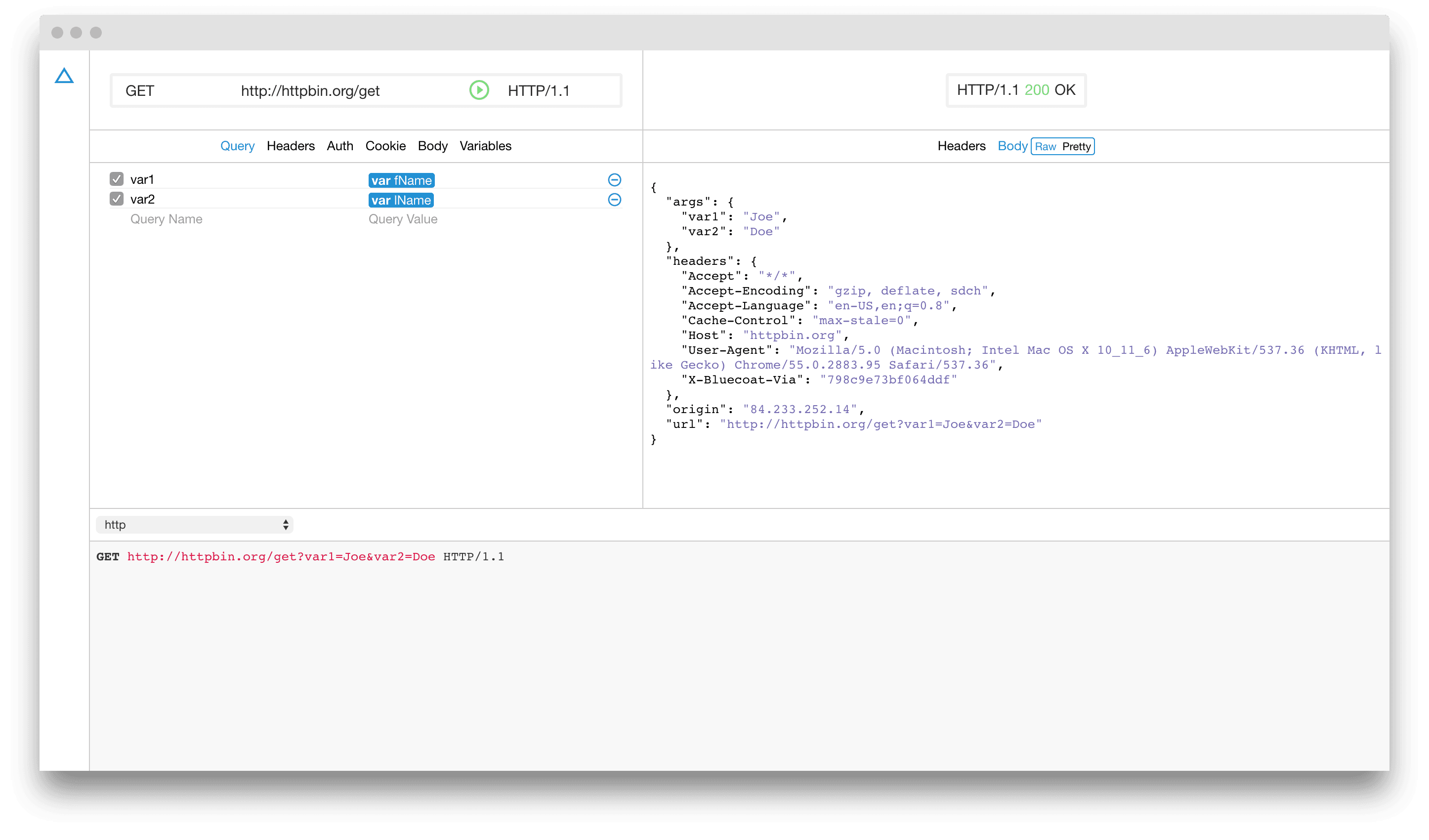
Task: Open the http code format dropdown
Action: 195,525
